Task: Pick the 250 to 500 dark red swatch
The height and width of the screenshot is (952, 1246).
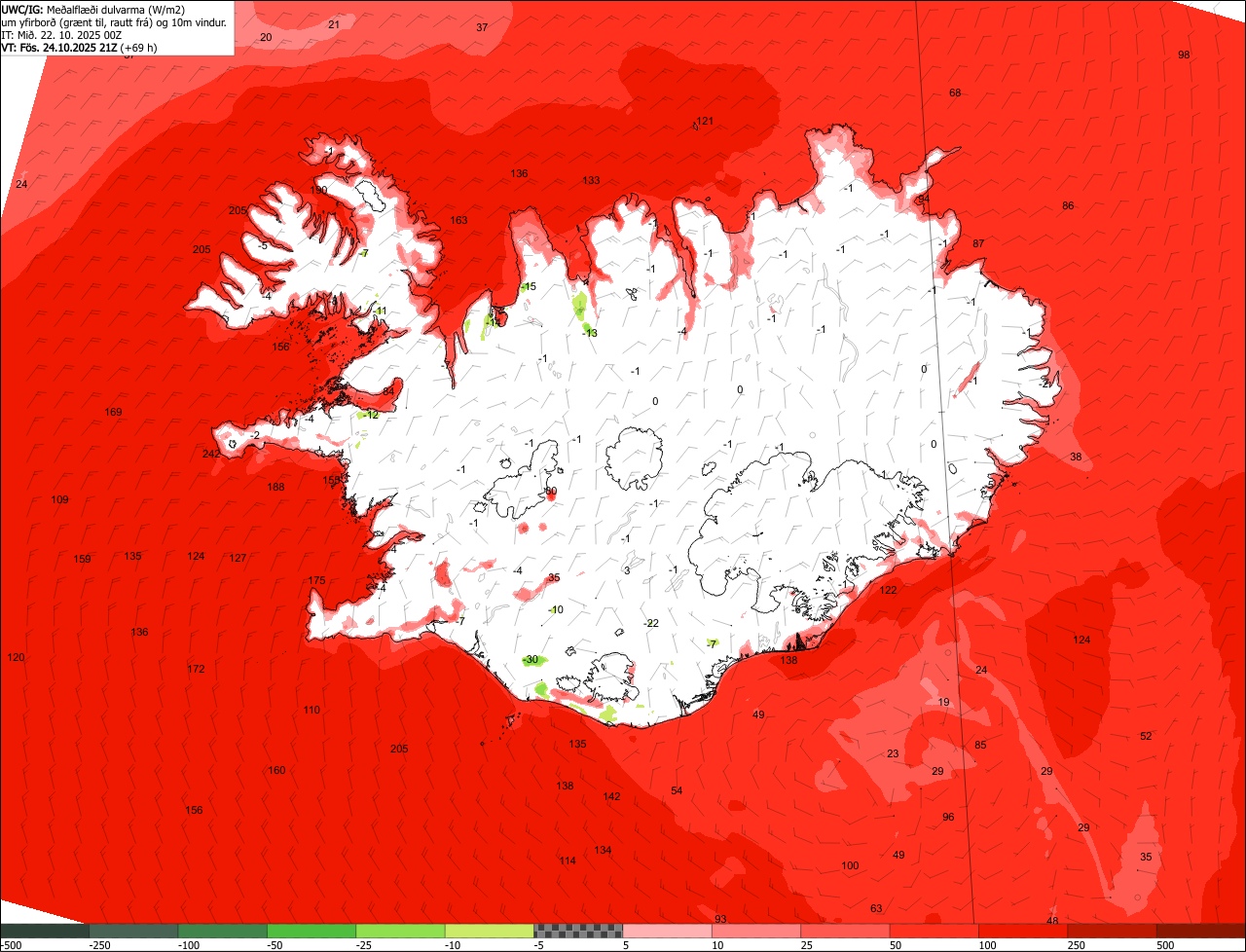Action: (1112, 931)
